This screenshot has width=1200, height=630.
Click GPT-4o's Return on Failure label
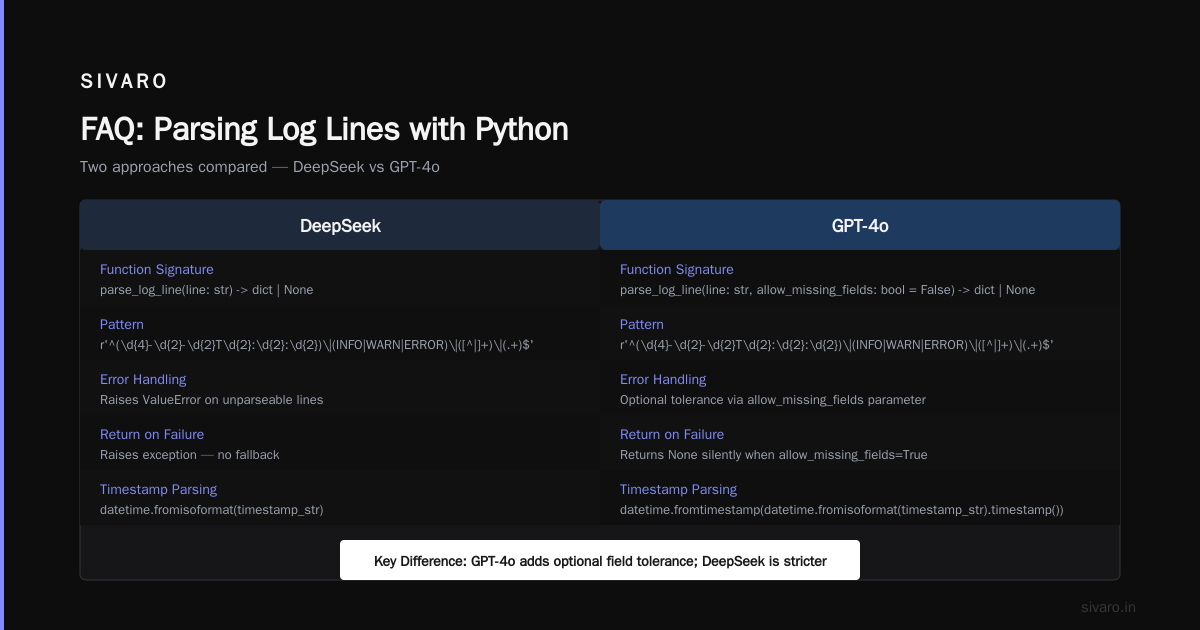click(672, 434)
